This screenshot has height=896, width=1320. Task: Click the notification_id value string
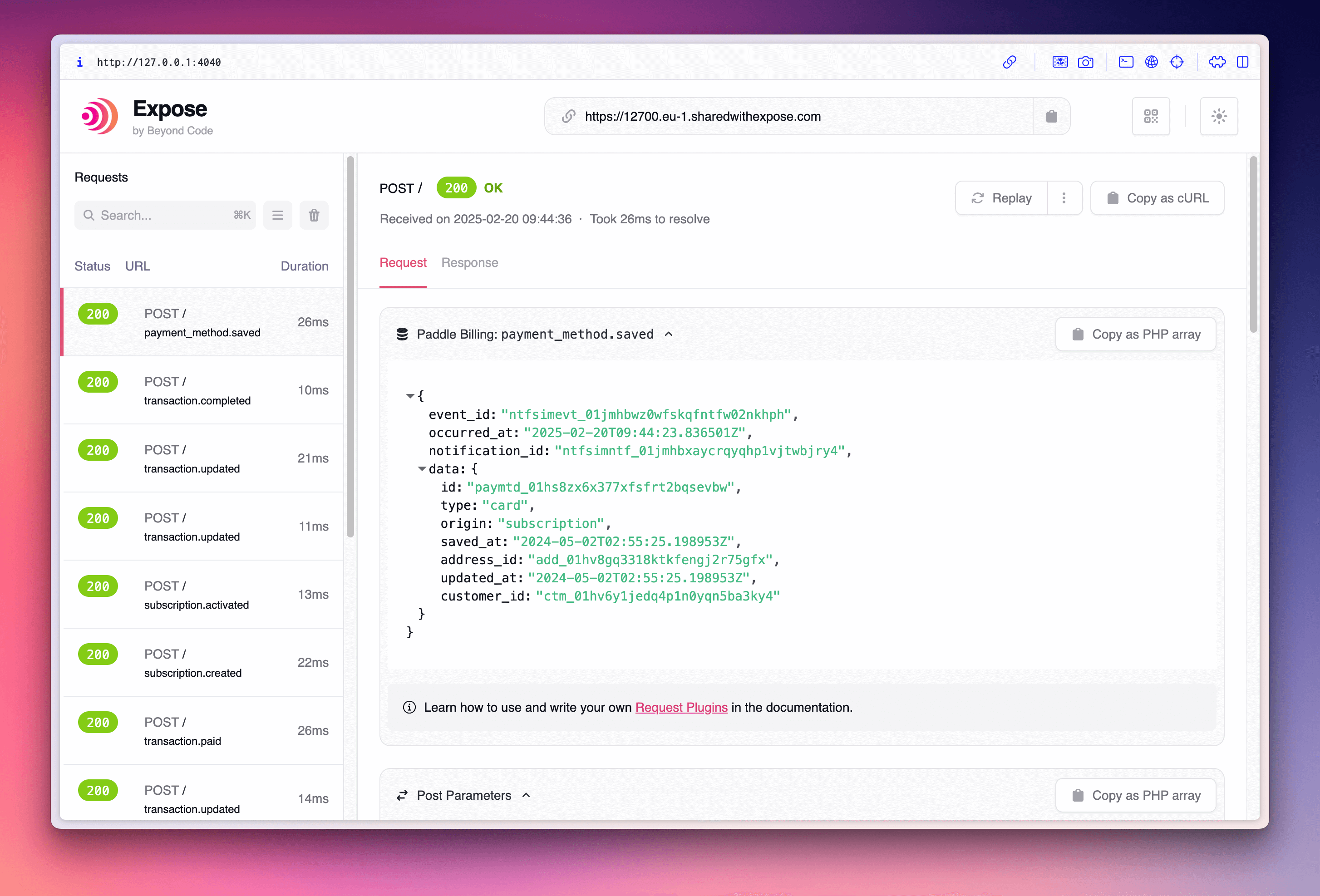click(700, 451)
